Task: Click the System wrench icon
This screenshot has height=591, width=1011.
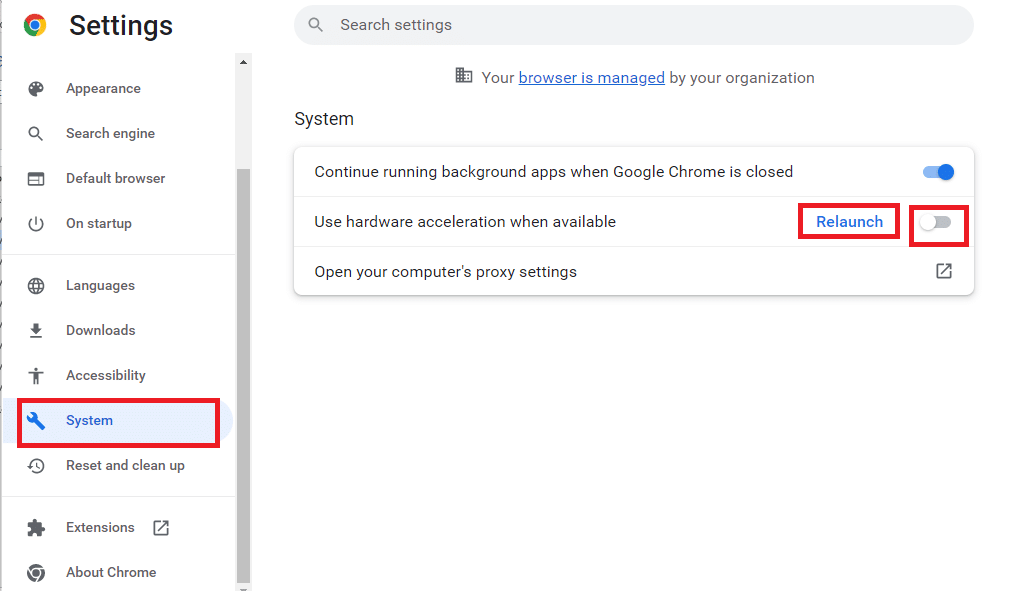Action: pyautogui.click(x=36, y=420)
